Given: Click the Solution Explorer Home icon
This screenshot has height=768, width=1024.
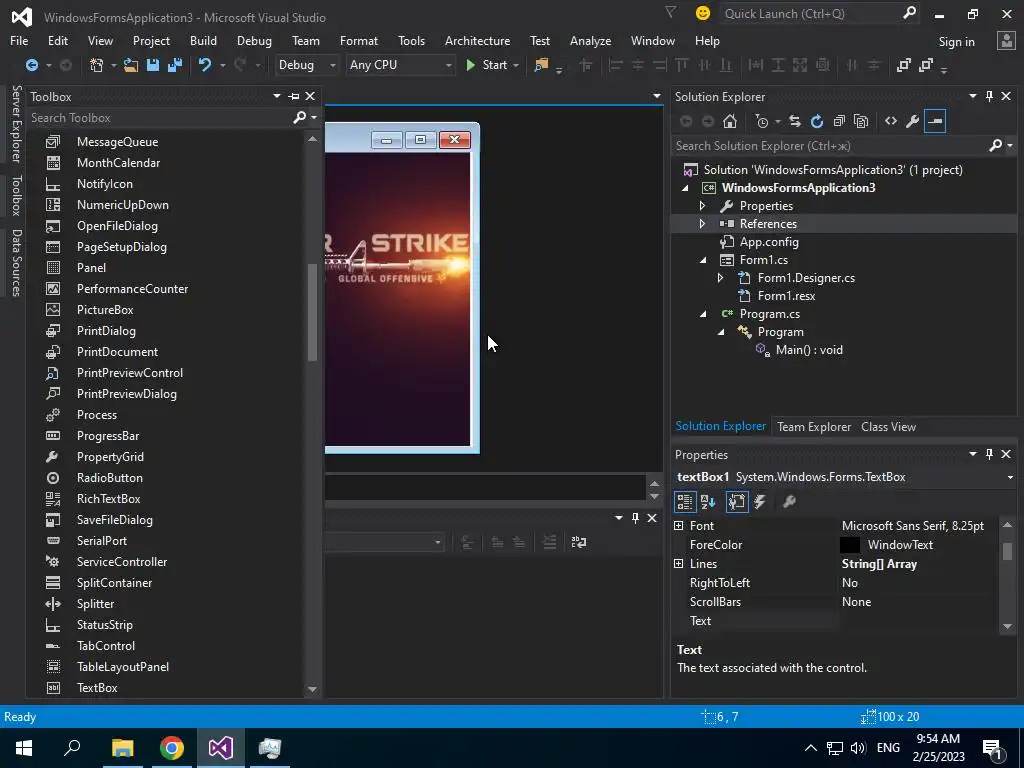Looking at the screenshot, I should tap(730, 121).
